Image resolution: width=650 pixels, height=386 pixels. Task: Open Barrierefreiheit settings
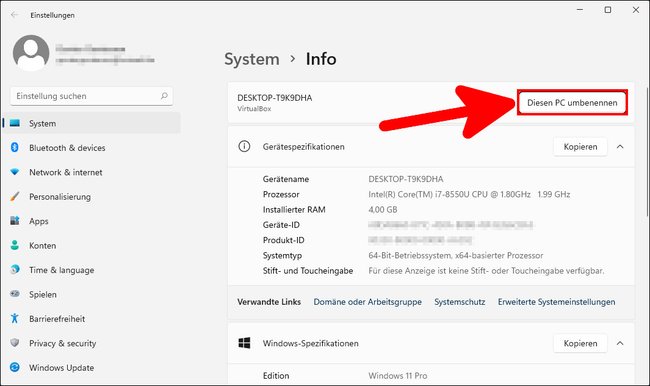coord(92,319)
